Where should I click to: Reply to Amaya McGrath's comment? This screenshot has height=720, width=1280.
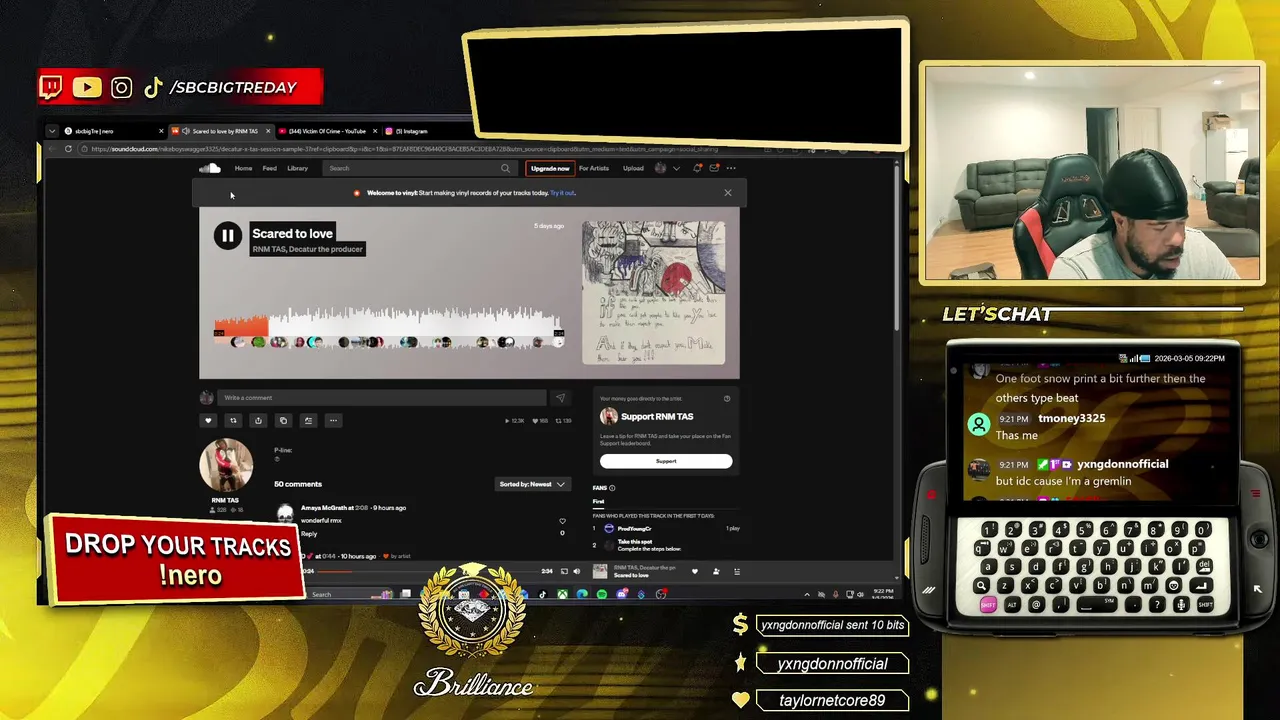[309, 534]
